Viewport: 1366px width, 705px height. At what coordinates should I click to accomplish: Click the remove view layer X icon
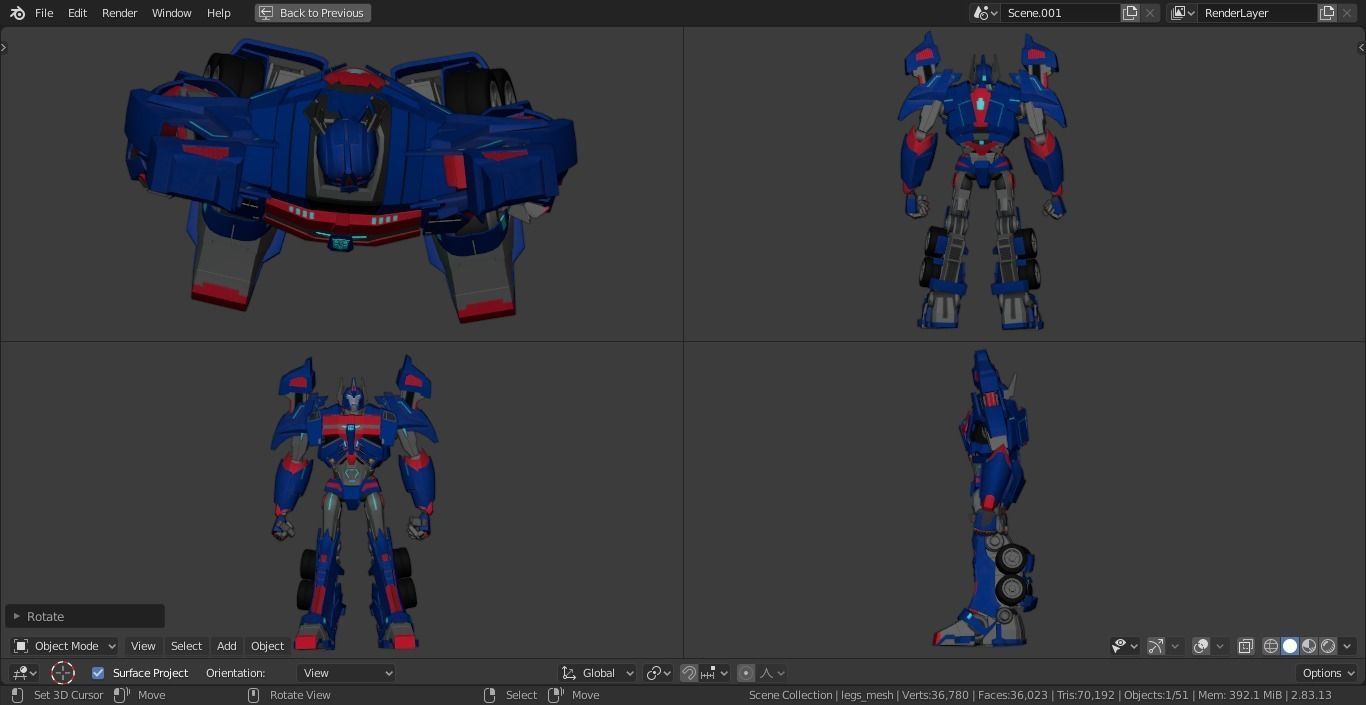pos(1347,13)
